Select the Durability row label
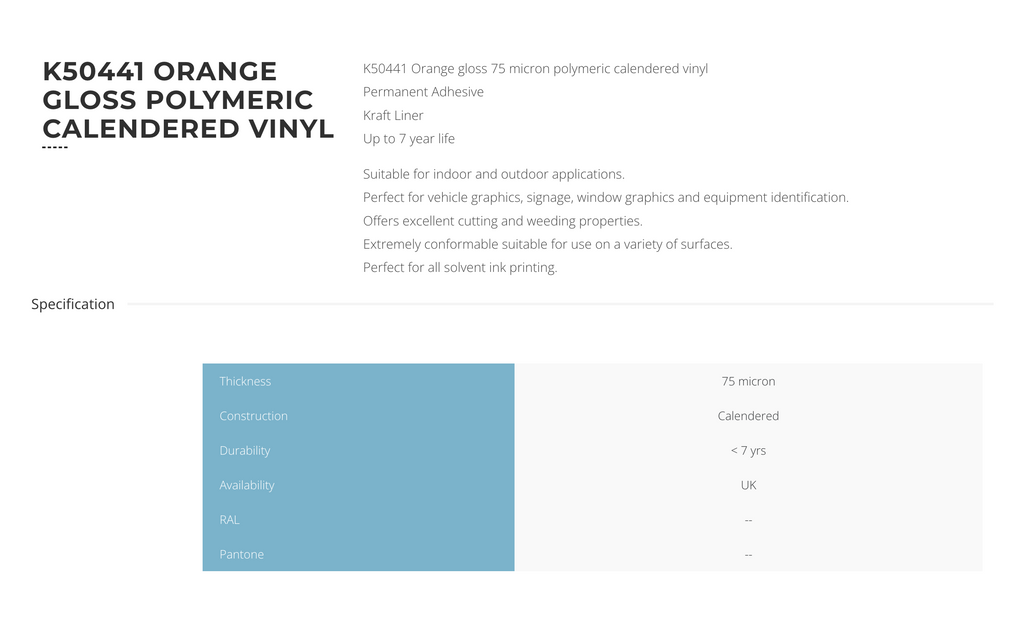The image size is (1024, 624). click(244, 451)
